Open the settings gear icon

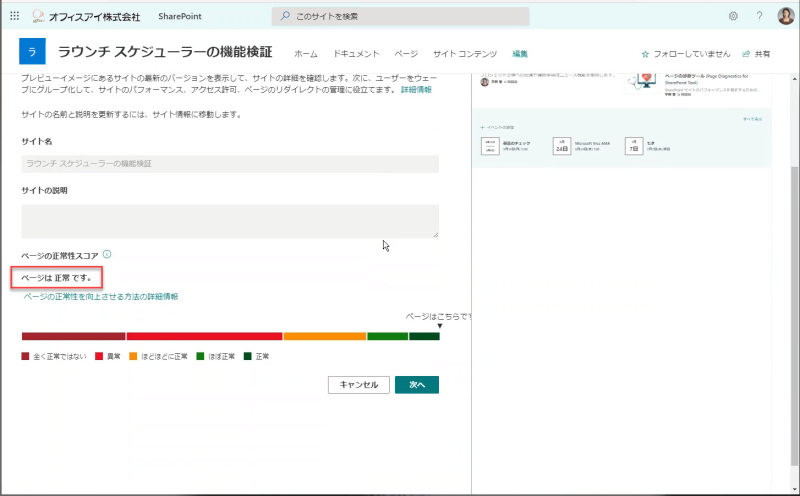coord(733,16)
